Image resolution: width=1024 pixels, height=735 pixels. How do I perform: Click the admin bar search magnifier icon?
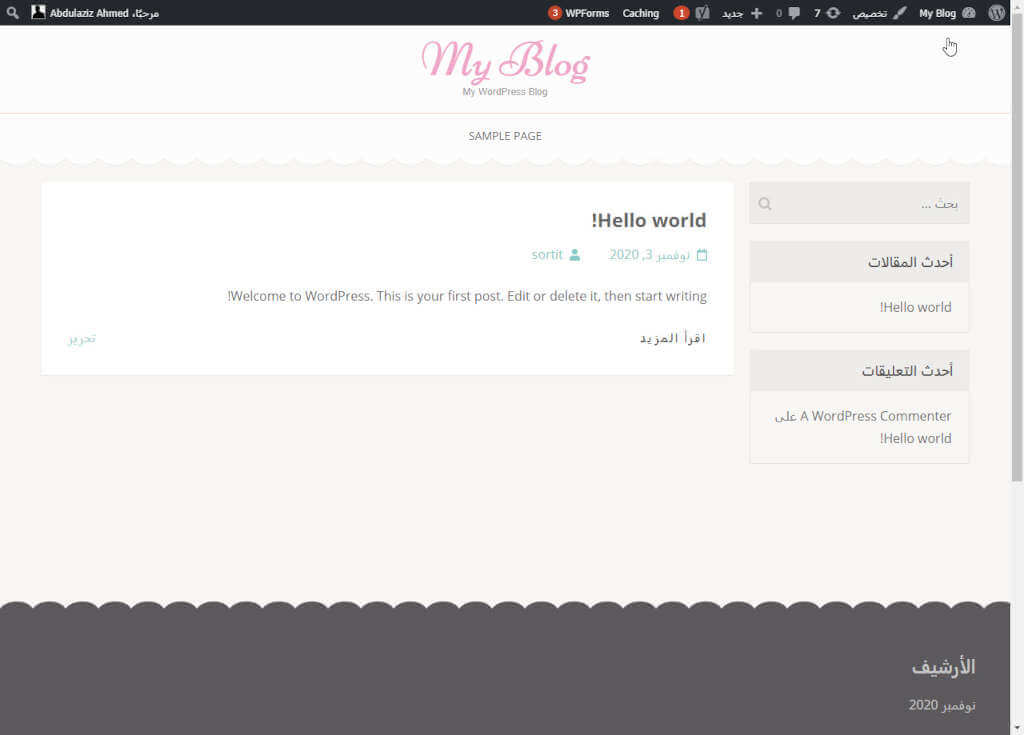click(x=12, y=12)
